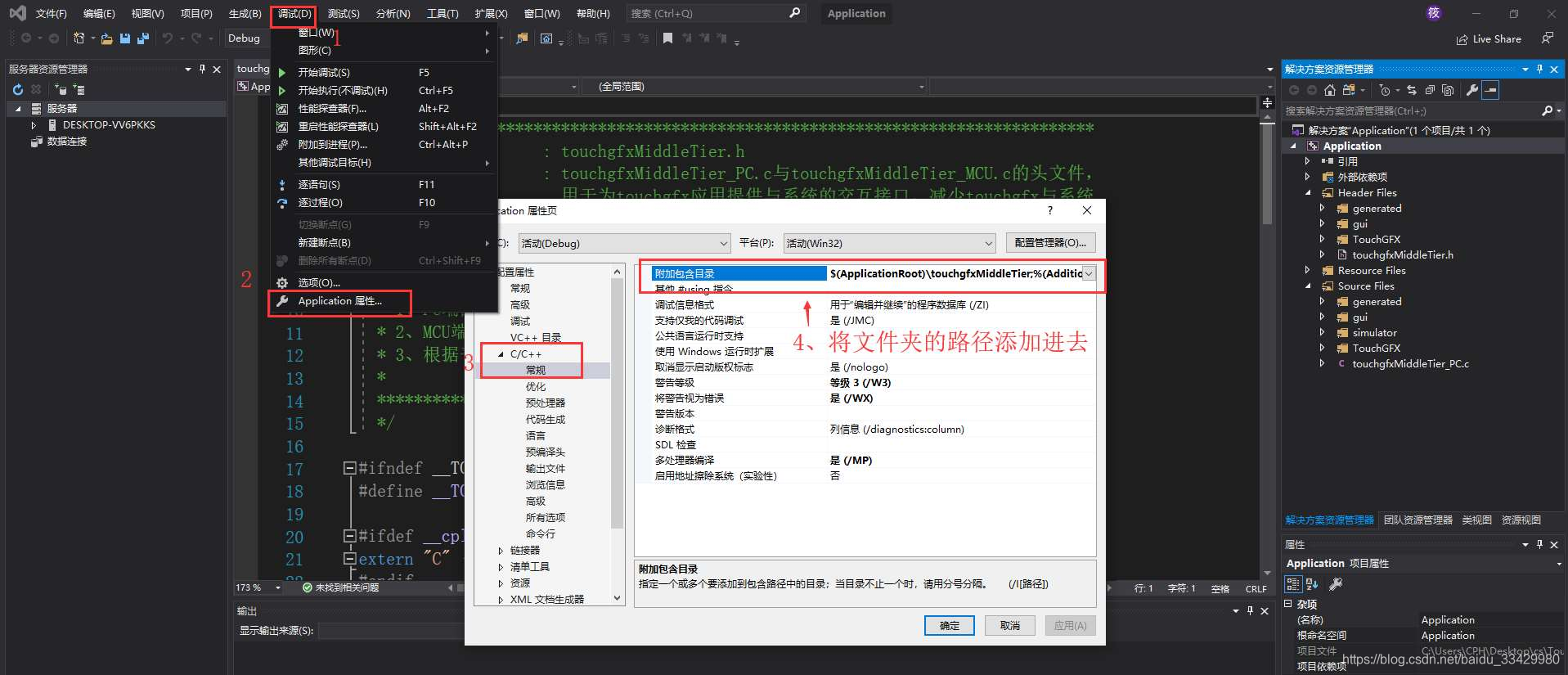This screenshot has width=1568, height=675.
Task: Click the Sync with Active Document icon
Action: coord(1412,90)
